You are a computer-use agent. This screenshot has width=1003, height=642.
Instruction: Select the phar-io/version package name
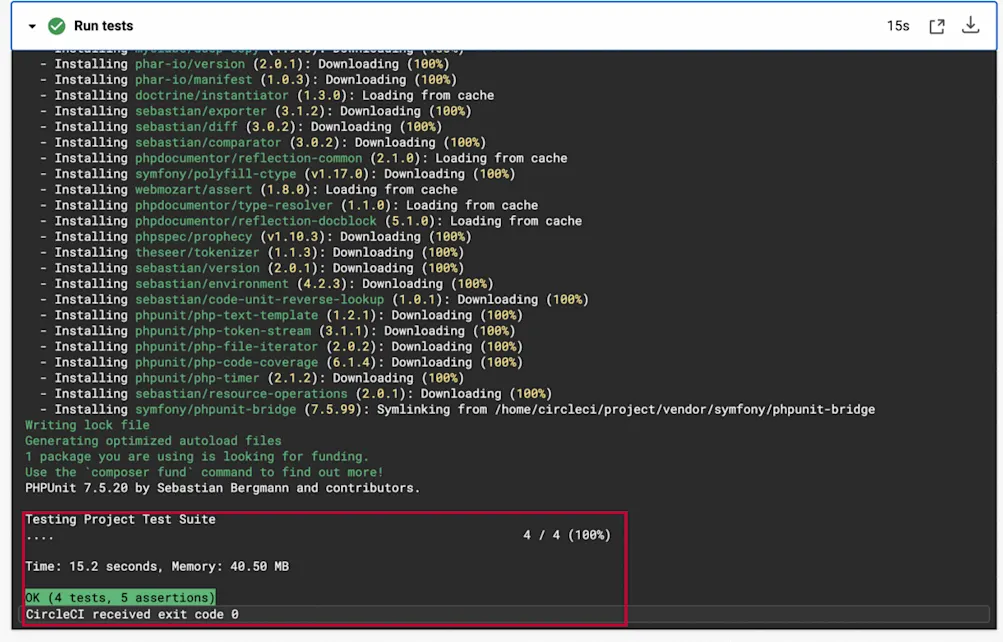coord(190,64)
